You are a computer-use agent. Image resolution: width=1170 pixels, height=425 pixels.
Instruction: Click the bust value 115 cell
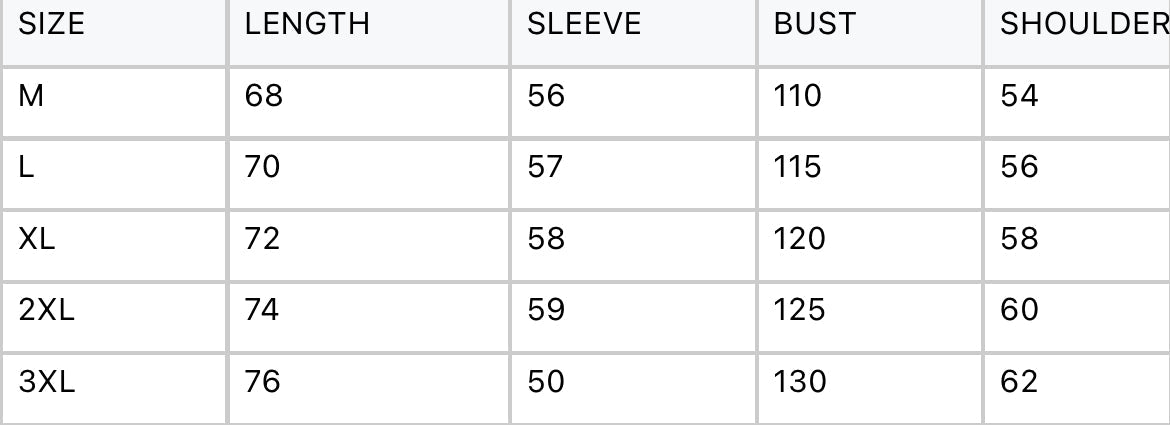pyautogui.click(x=798, y=167)
